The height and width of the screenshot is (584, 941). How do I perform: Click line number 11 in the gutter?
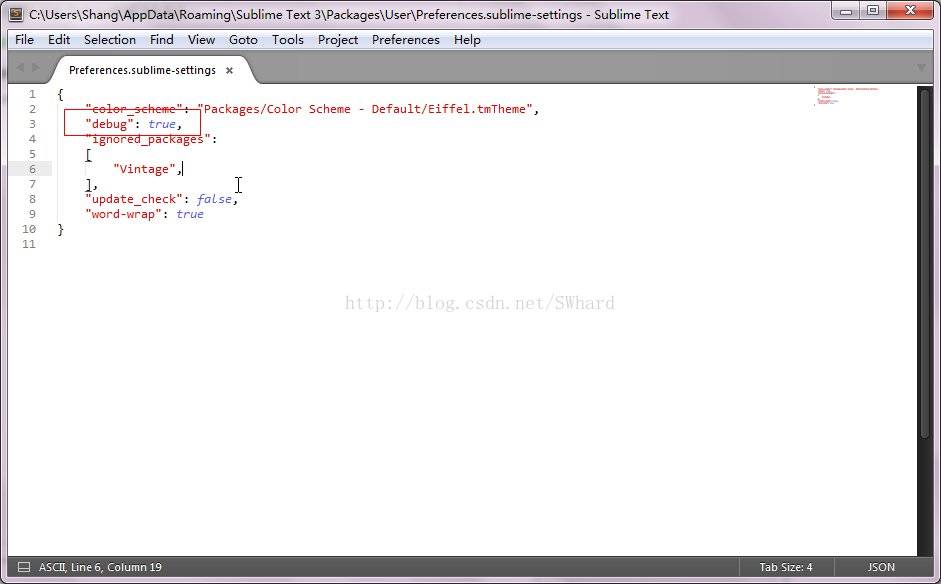(29, 244)
